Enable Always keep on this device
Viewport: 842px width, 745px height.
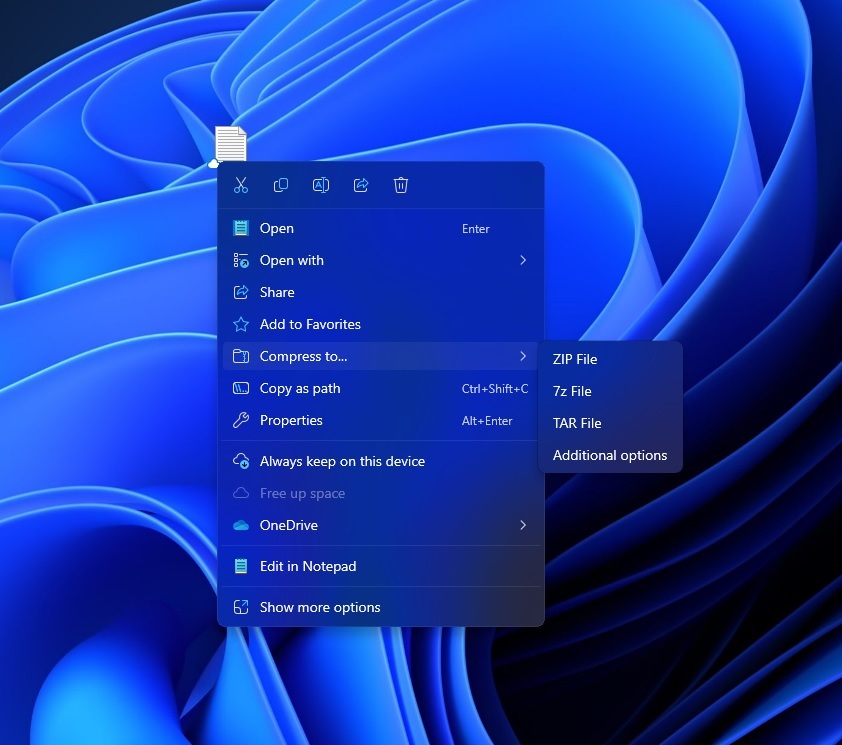pyautogui.click(x=341, y=461)
